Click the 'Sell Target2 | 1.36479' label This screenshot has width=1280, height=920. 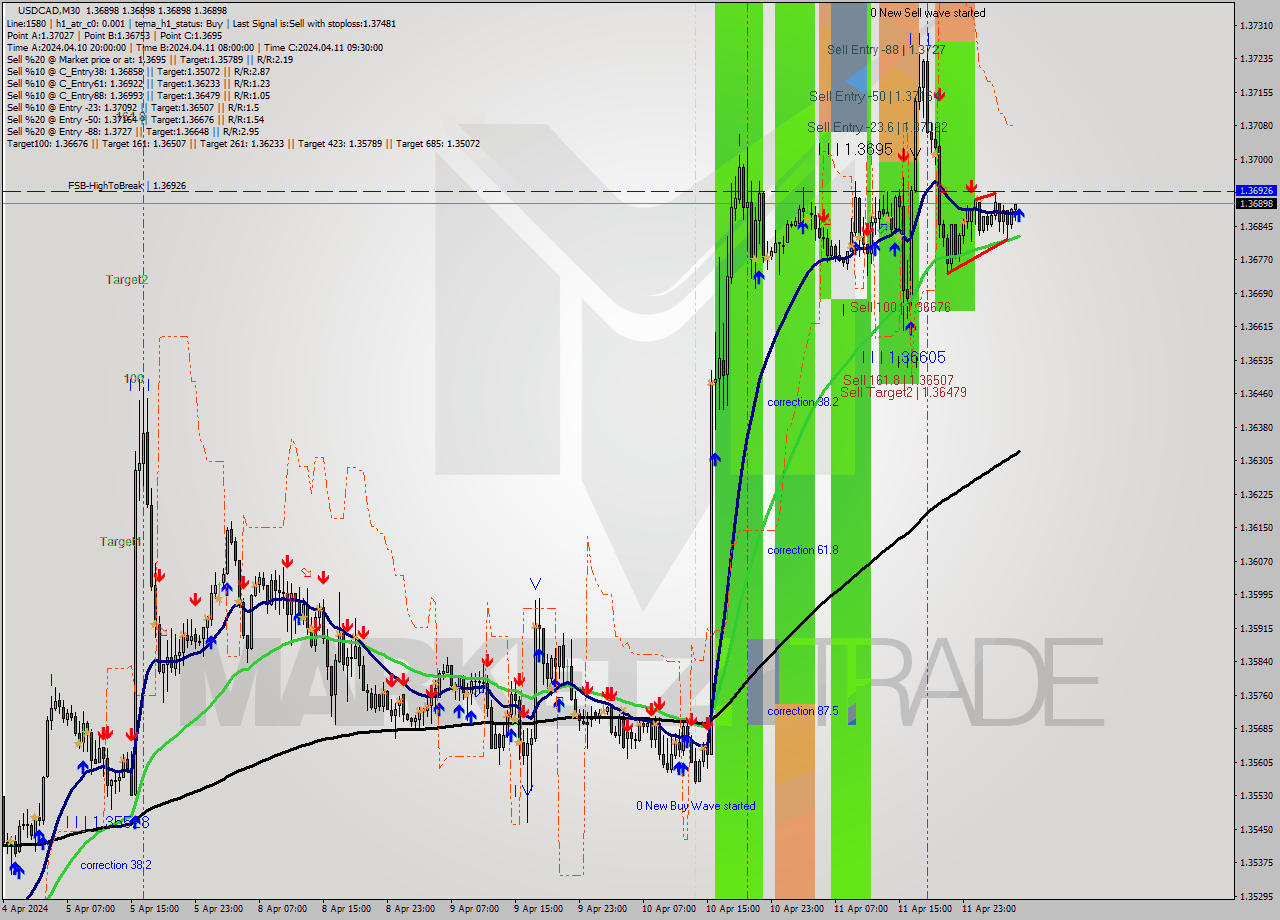pyautogui.click(x=903, y=392)
